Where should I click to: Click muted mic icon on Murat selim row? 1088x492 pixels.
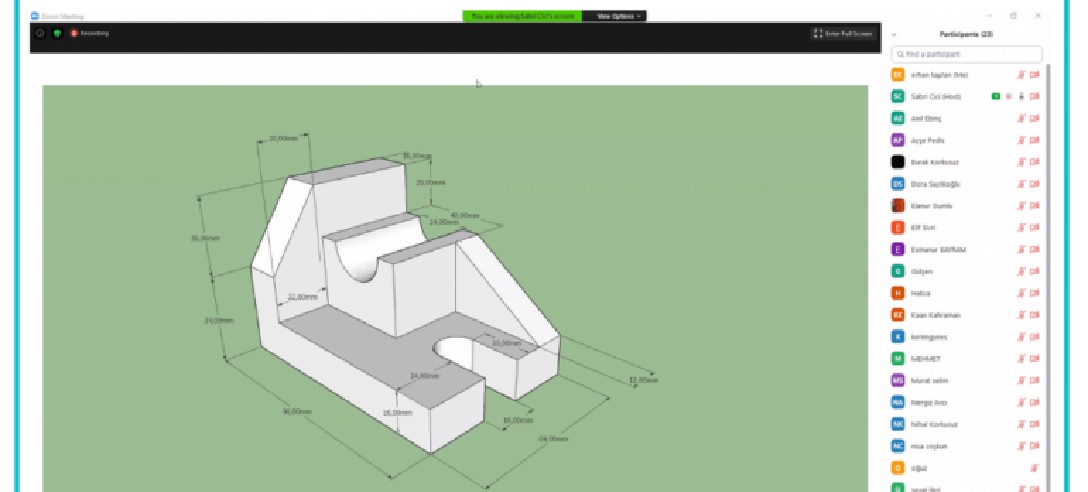point(1021,380)
